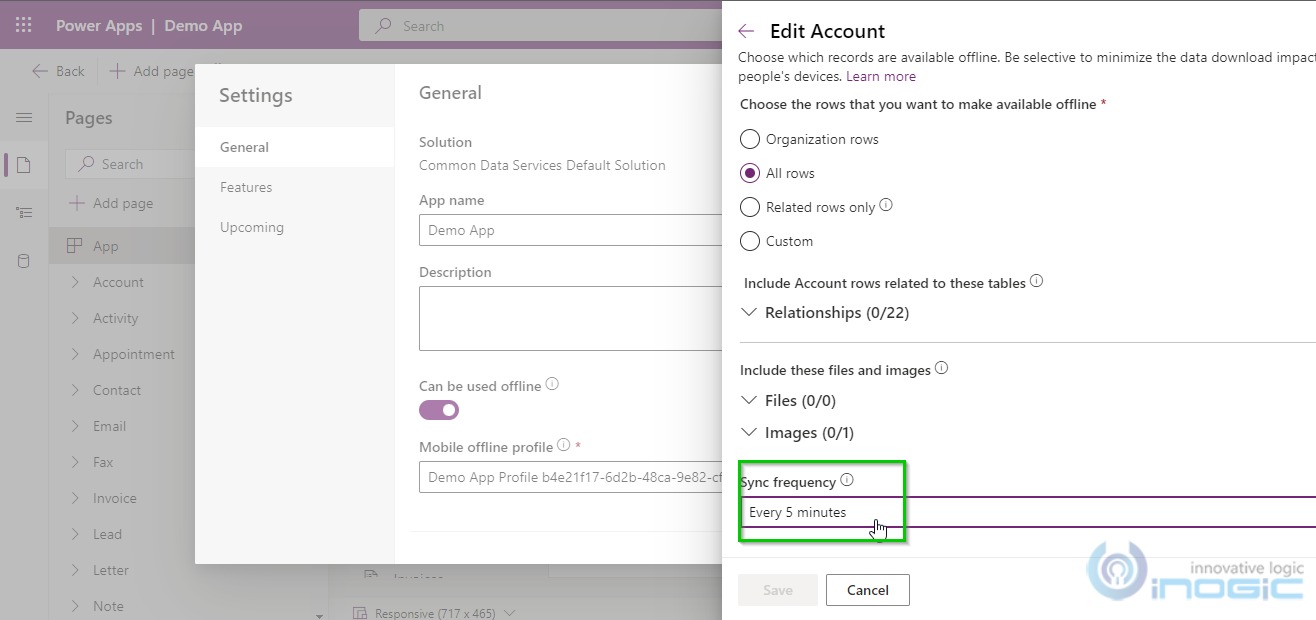This screenshot has width=1316, height=620.
Task: Expand the Files (0/0) section
Action: tap(749, 400)
